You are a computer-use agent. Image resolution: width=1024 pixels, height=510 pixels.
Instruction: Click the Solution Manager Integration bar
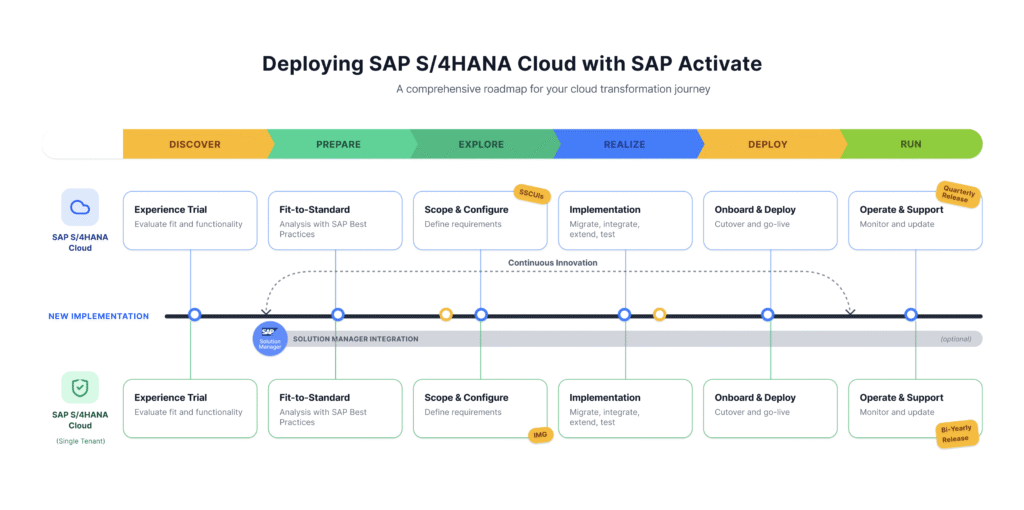631,339
